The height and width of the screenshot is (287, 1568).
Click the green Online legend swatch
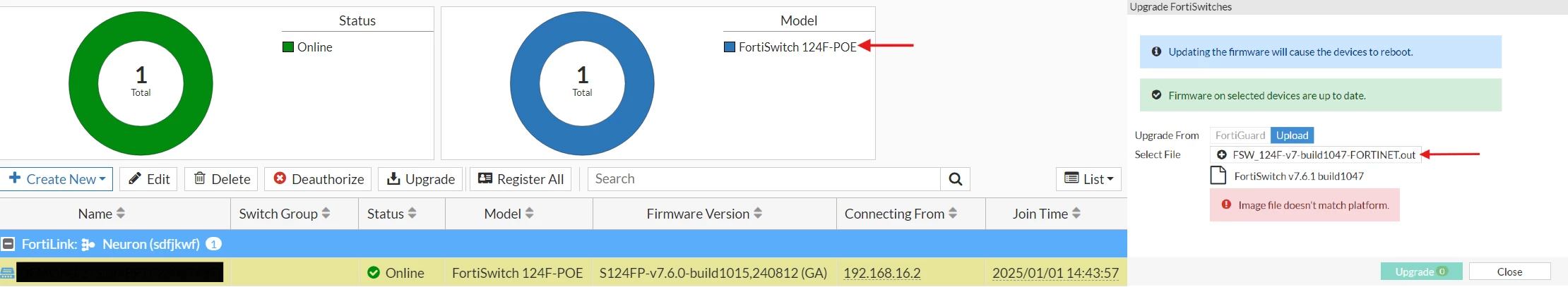(x=288, y=47)
